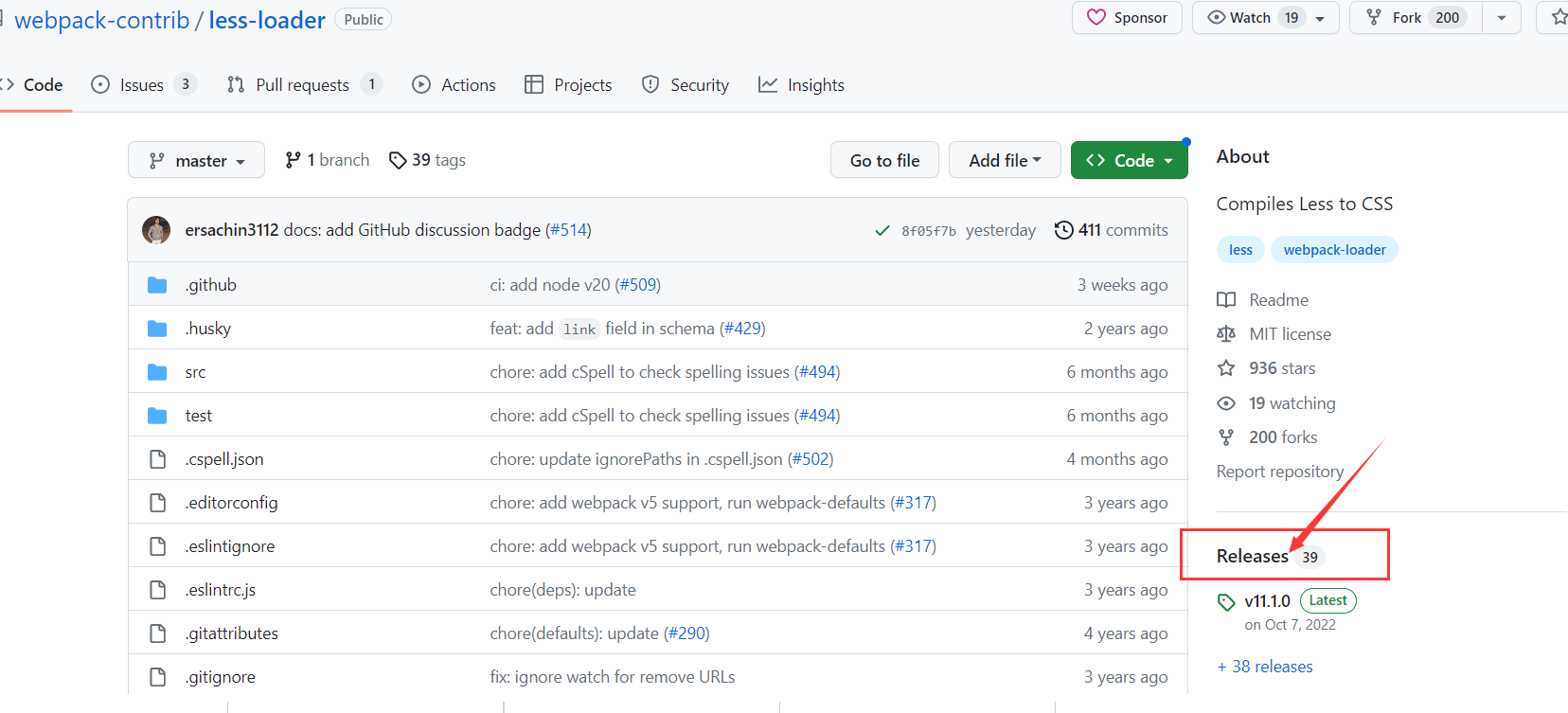
Task: Click the Fork button
Action: pyautogui.click(x=1416, y=18)
